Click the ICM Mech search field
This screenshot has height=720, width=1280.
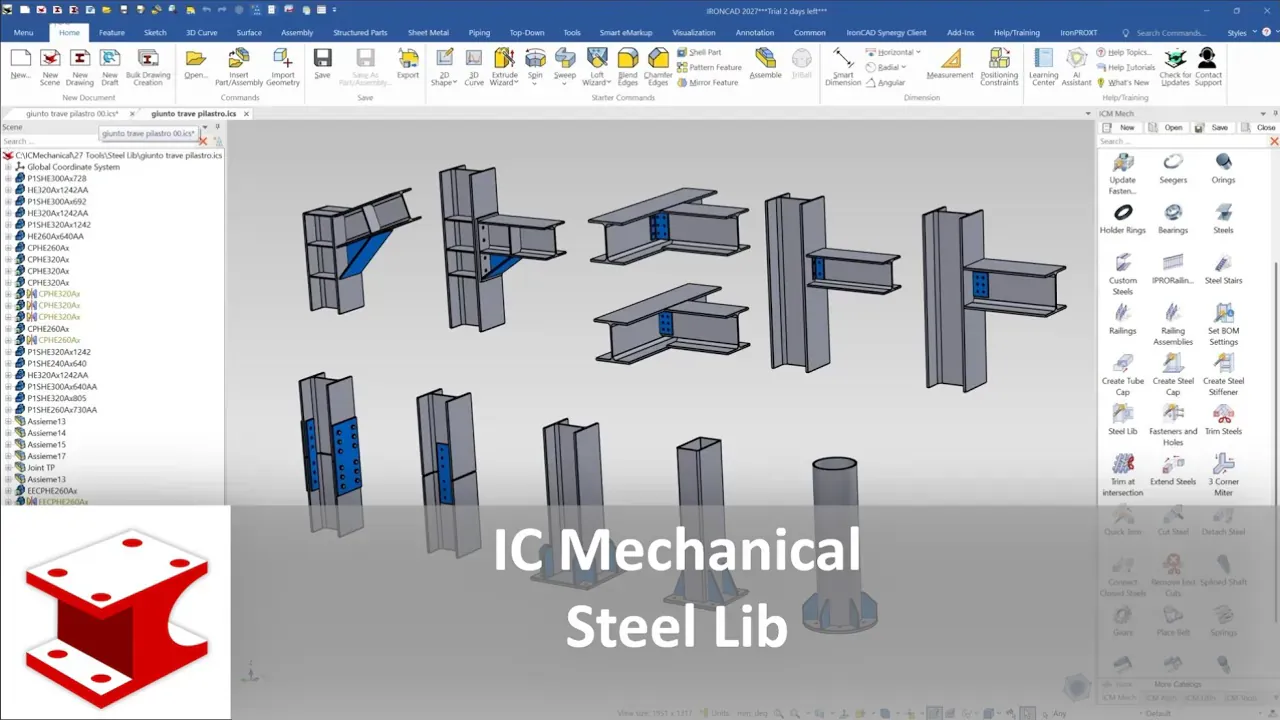point(1183,142)
